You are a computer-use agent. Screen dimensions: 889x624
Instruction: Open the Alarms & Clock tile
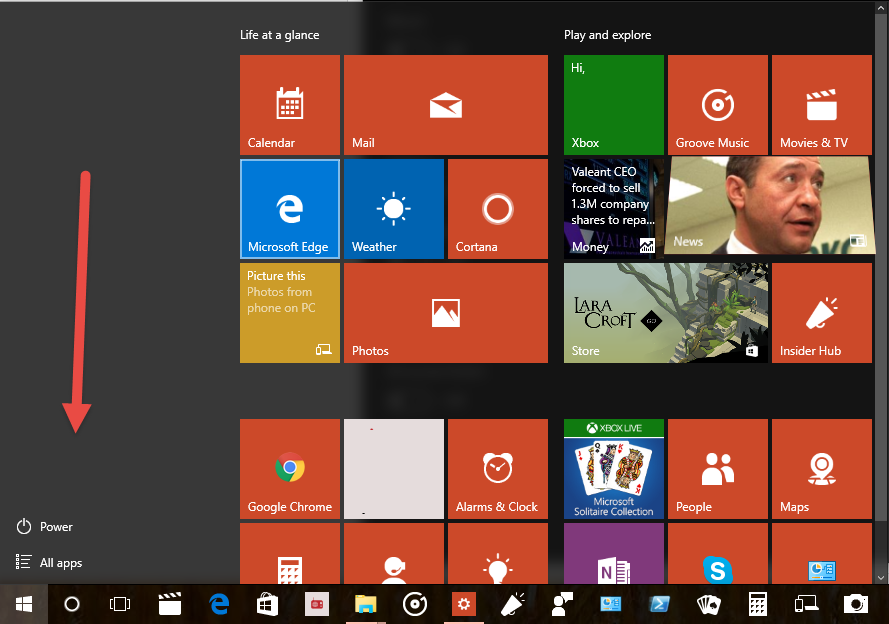(498, 469)
